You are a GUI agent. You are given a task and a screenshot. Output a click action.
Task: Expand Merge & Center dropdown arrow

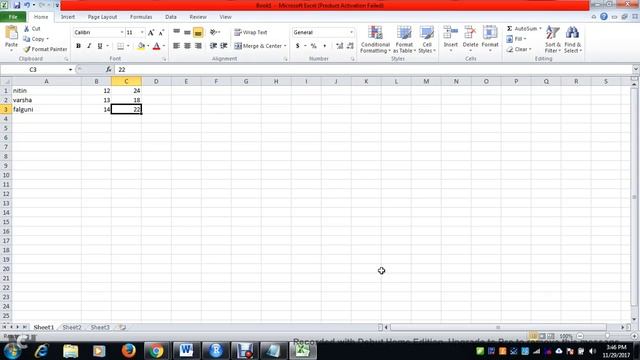pos(285,46)
